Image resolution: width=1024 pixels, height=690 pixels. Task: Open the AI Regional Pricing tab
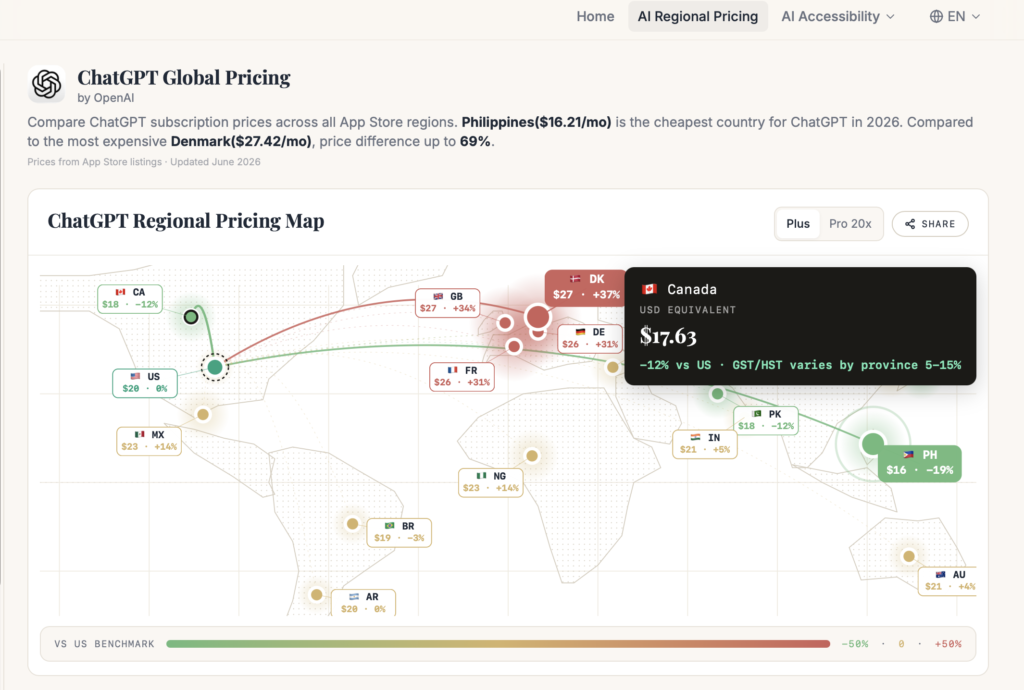697,16
